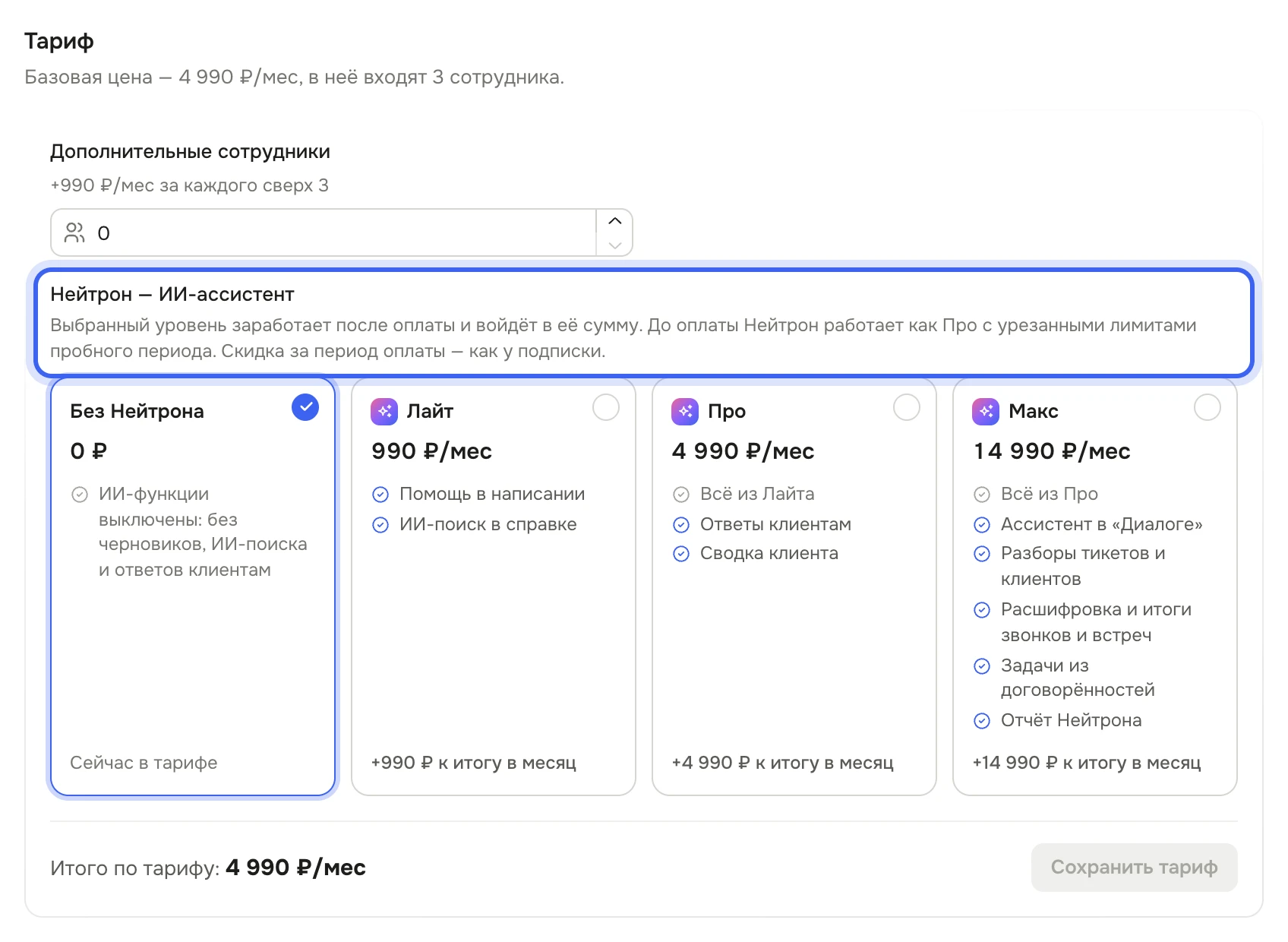Increase additional employees with up arrow

615,221
